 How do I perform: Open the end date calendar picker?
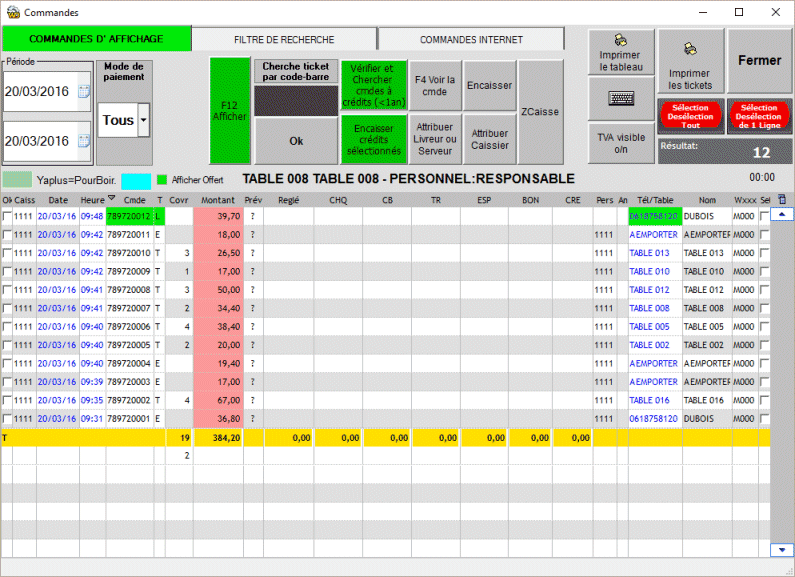(x=84, y=141)
